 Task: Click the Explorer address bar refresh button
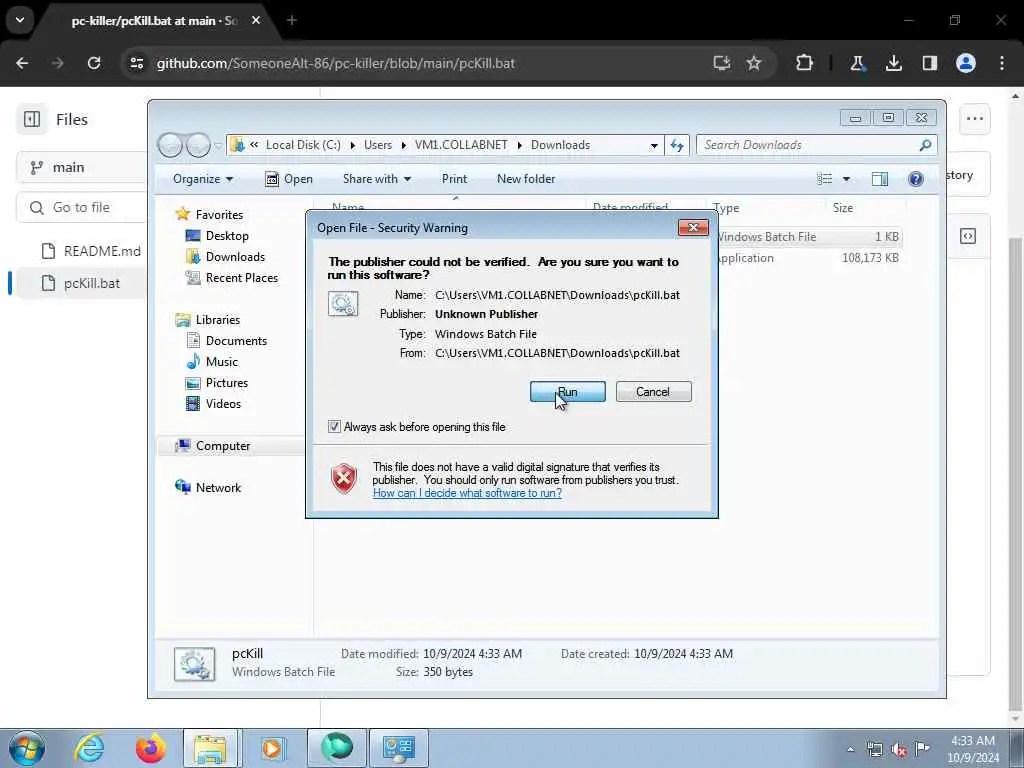point(677,145)
